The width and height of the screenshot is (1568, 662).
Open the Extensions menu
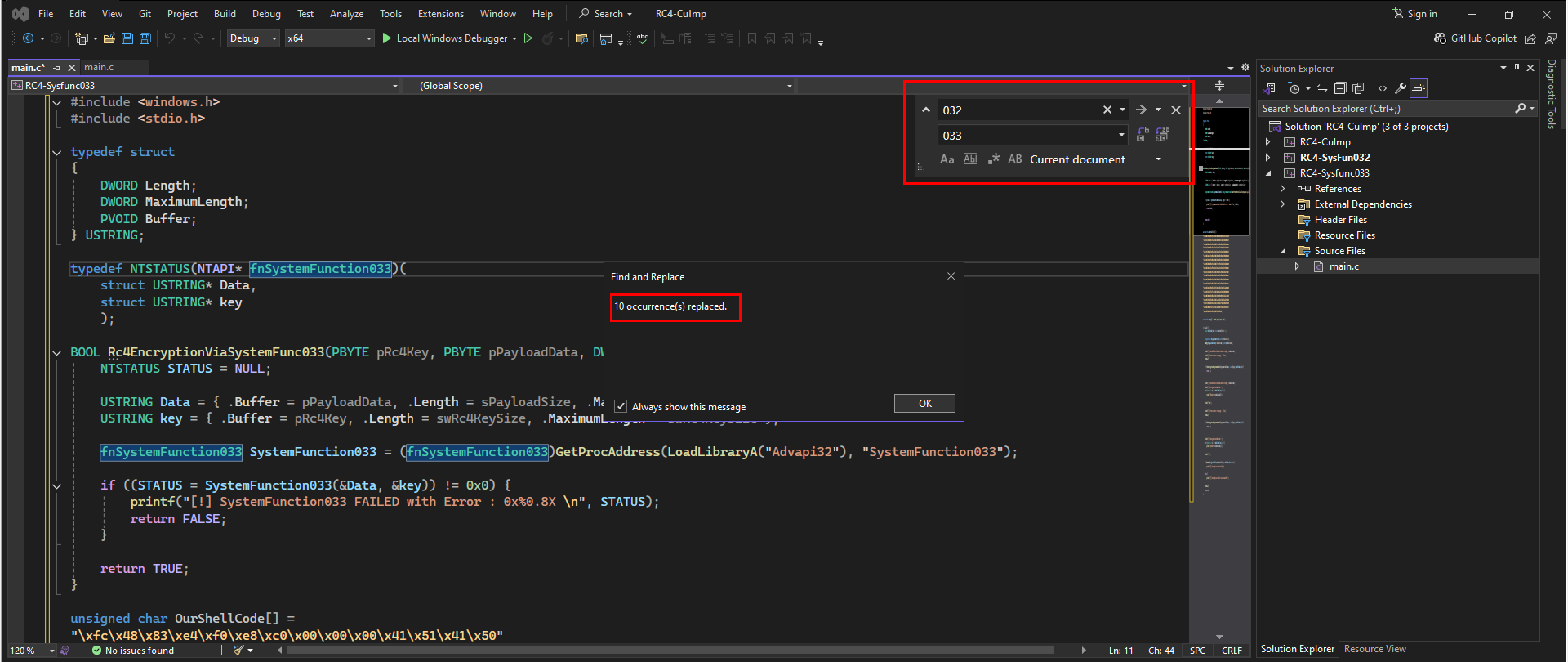[440, 14]
